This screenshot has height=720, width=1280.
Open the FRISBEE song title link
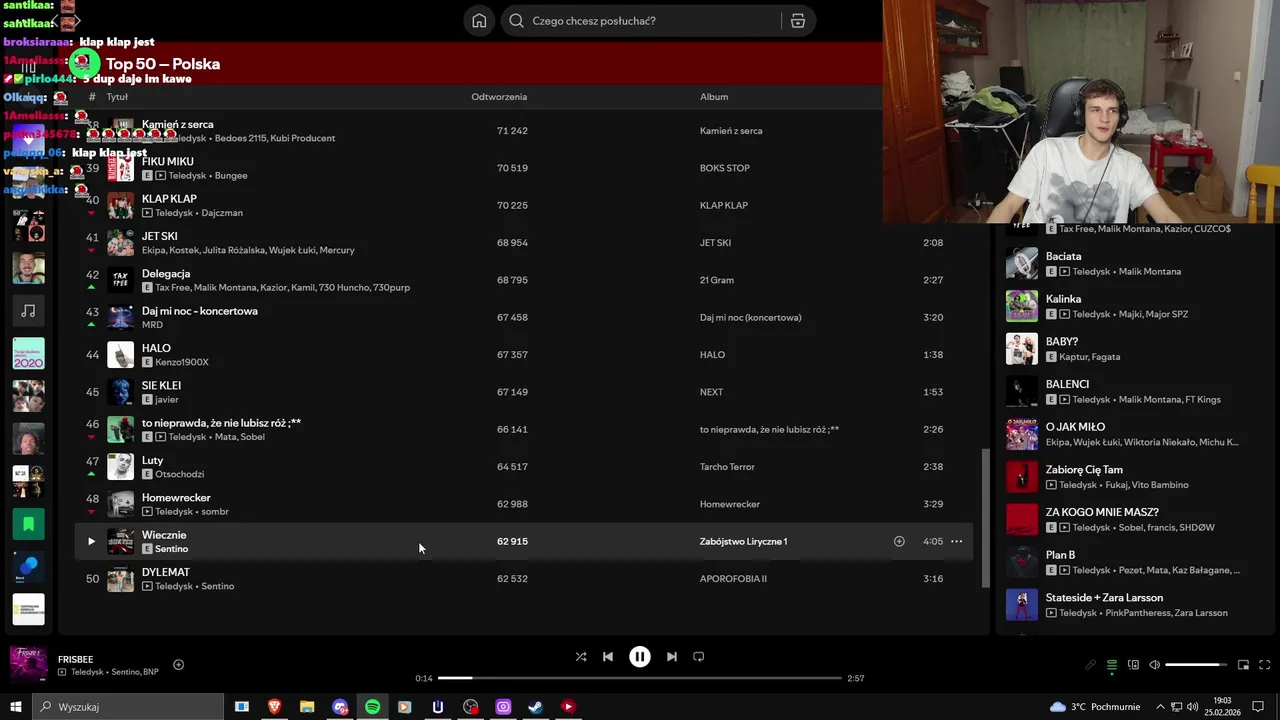pos(76,660)
